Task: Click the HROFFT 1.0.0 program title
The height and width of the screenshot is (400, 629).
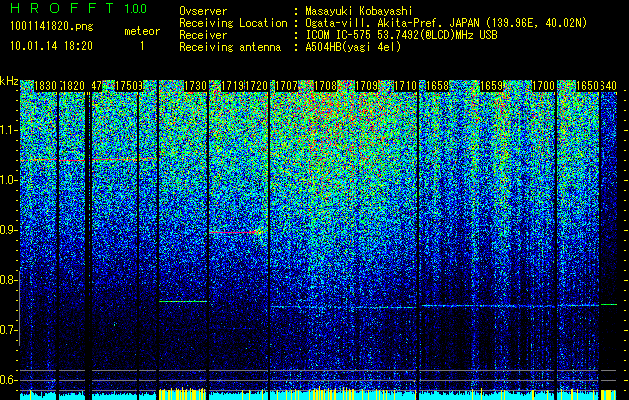Action: [x=78, y=8]
